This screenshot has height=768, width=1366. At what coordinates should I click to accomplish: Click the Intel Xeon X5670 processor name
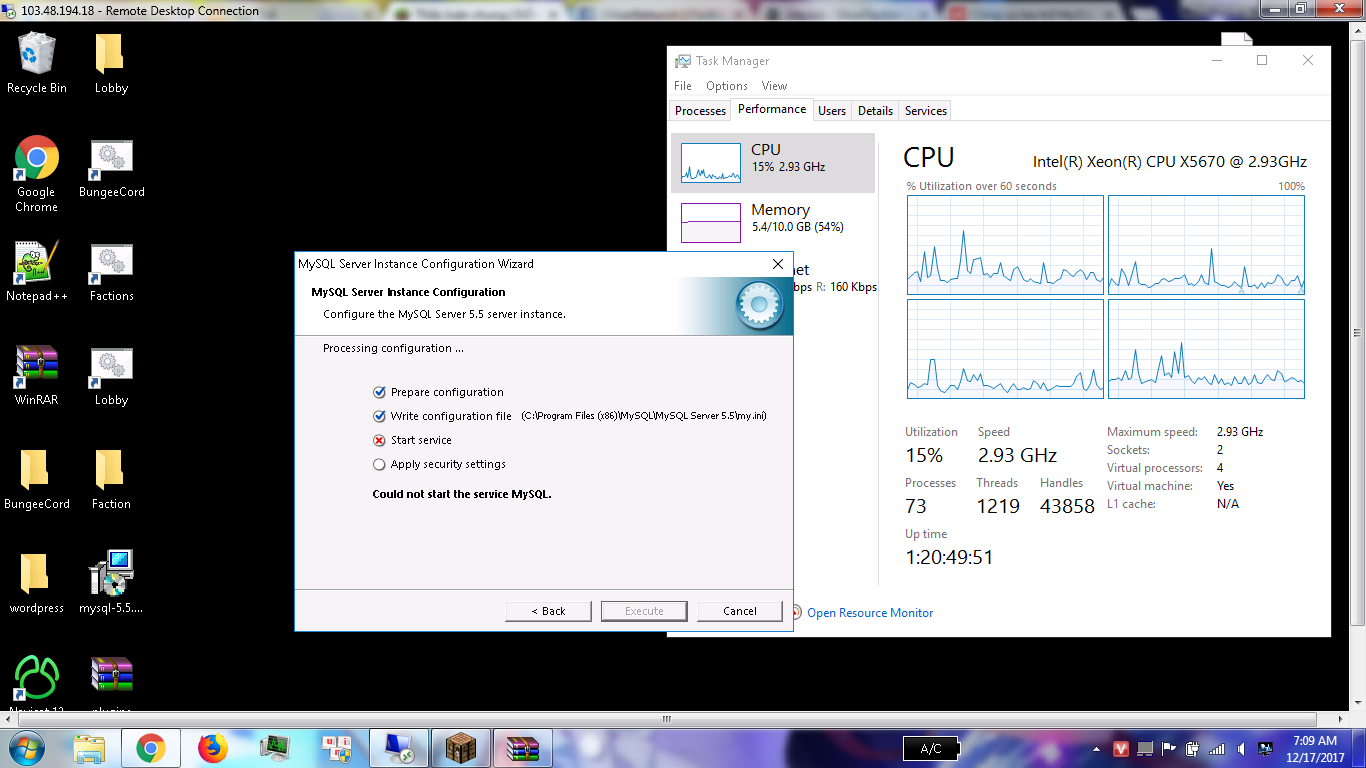[x=1170, y=162]
